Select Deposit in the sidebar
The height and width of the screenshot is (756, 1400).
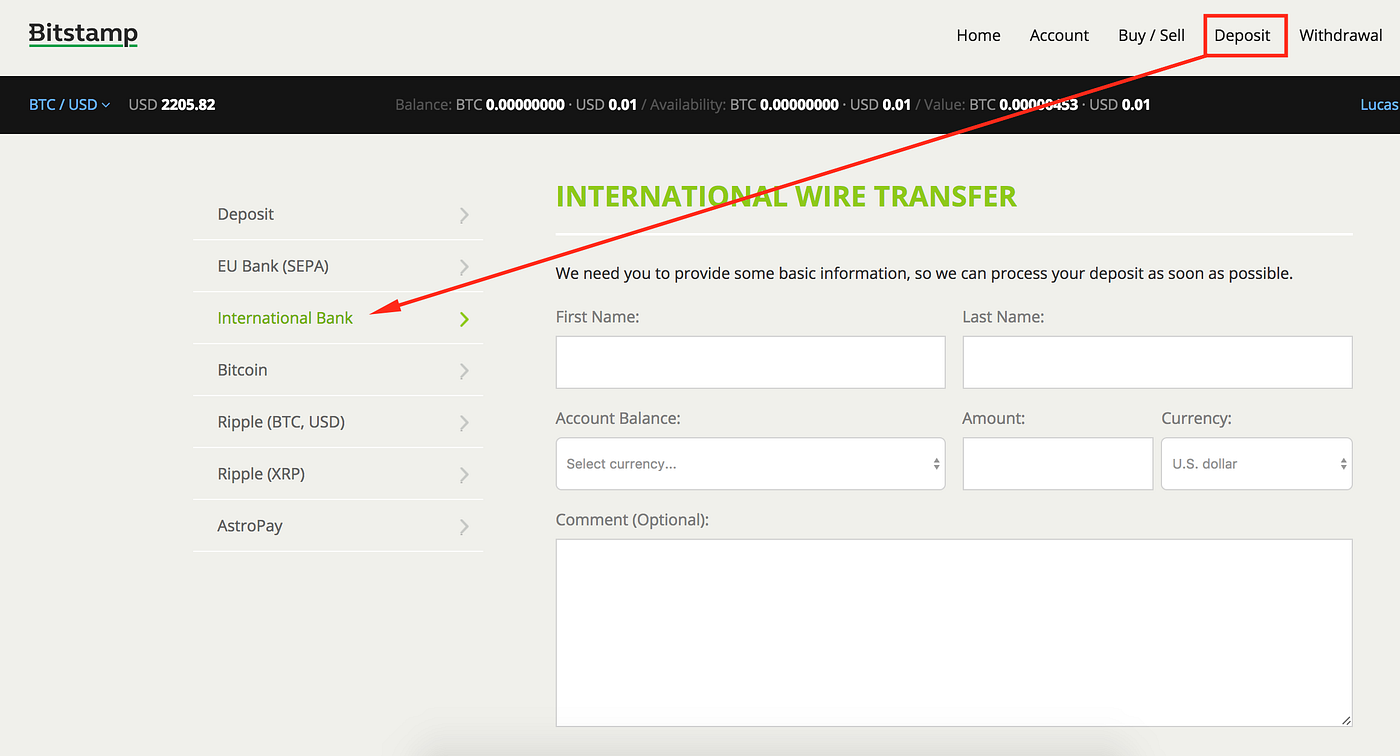[x=338, y=214]
